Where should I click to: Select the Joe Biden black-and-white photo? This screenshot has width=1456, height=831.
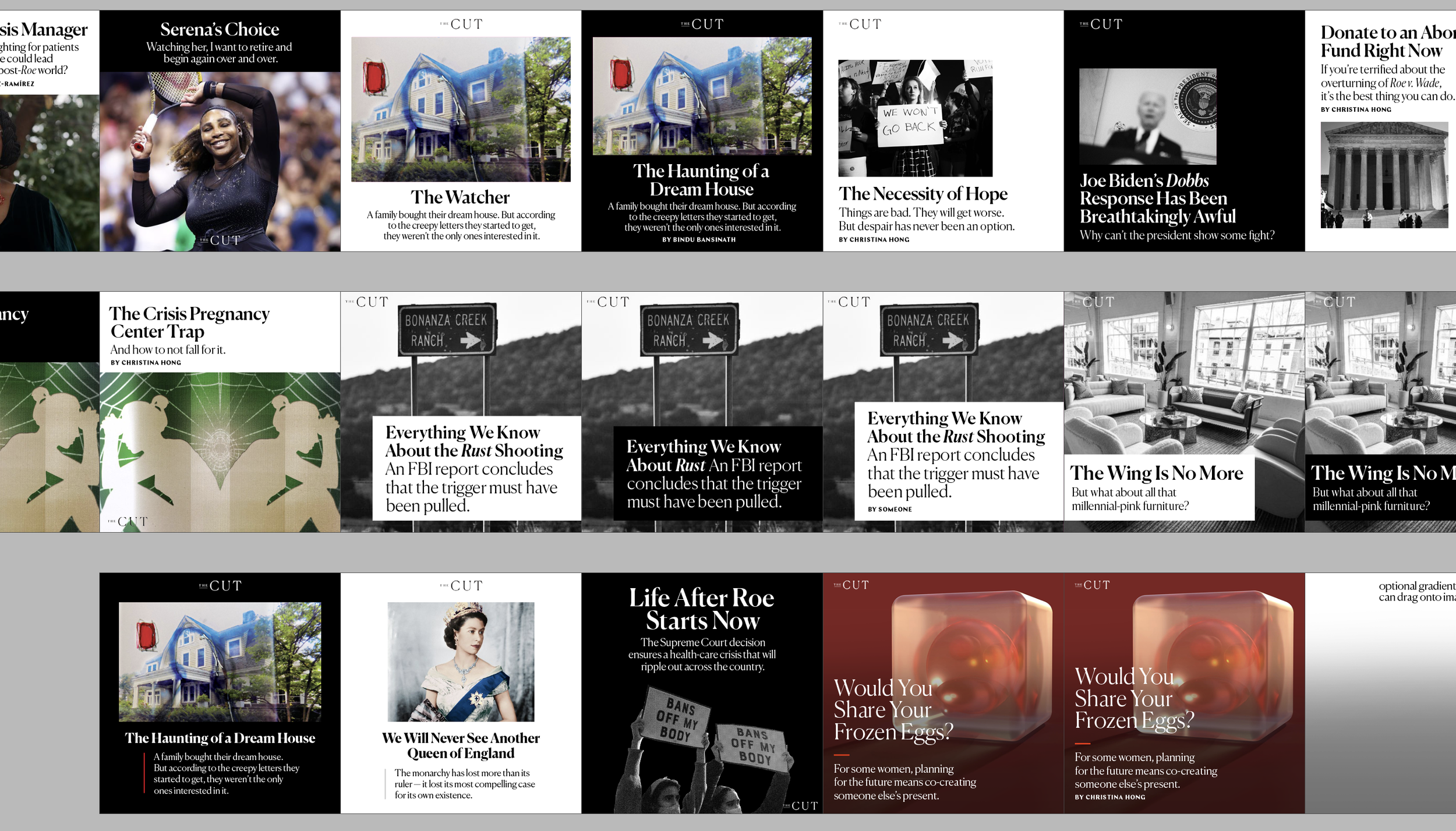pyautogui.click(x=1147, y=116)
